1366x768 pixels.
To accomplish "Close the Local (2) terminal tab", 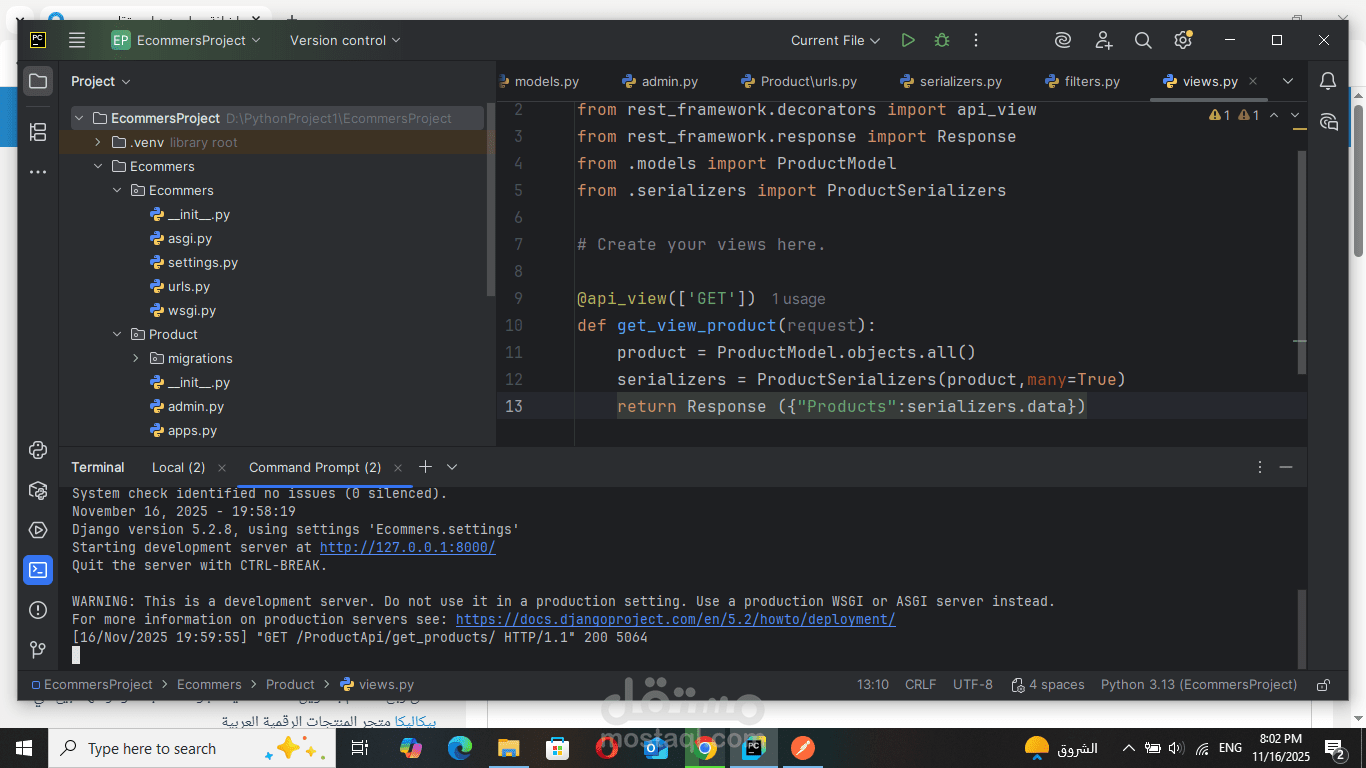I will coord(222,467).
